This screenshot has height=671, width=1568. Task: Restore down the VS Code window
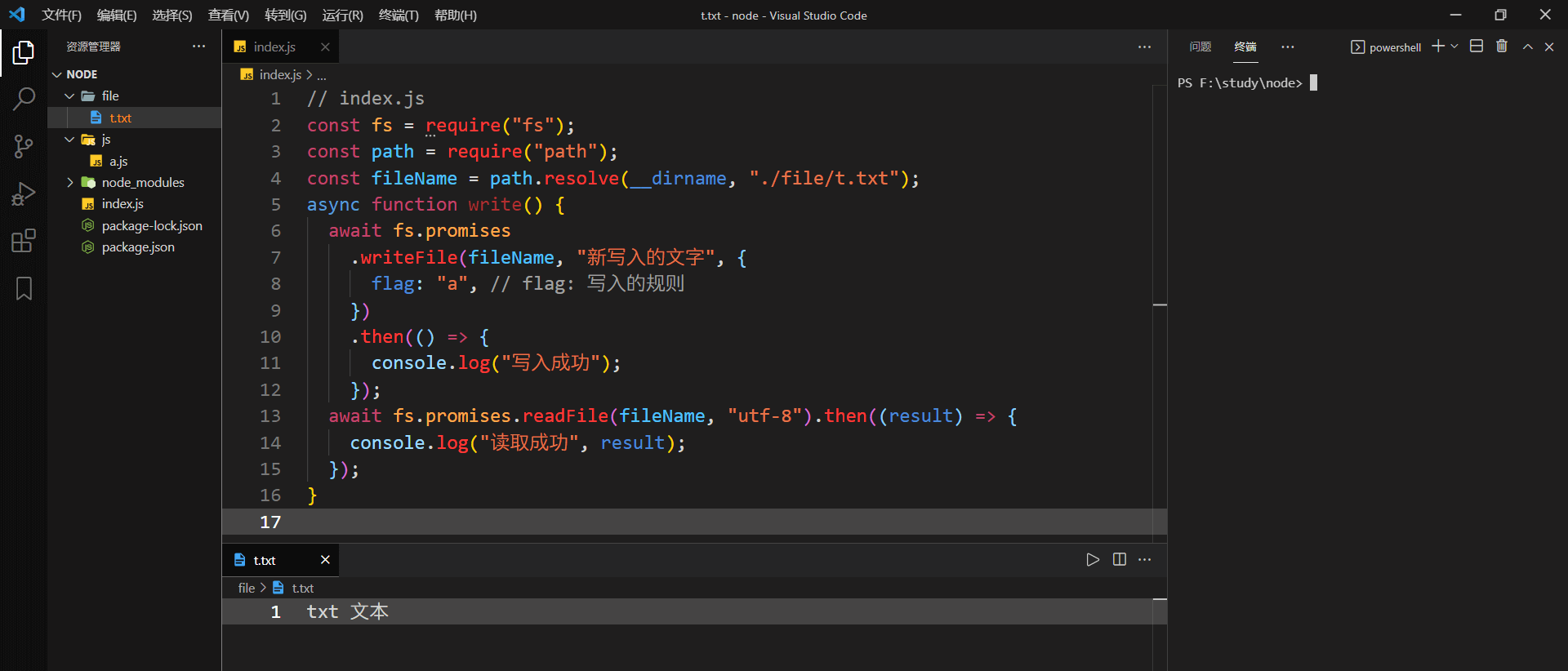[x=1500, y=15]
